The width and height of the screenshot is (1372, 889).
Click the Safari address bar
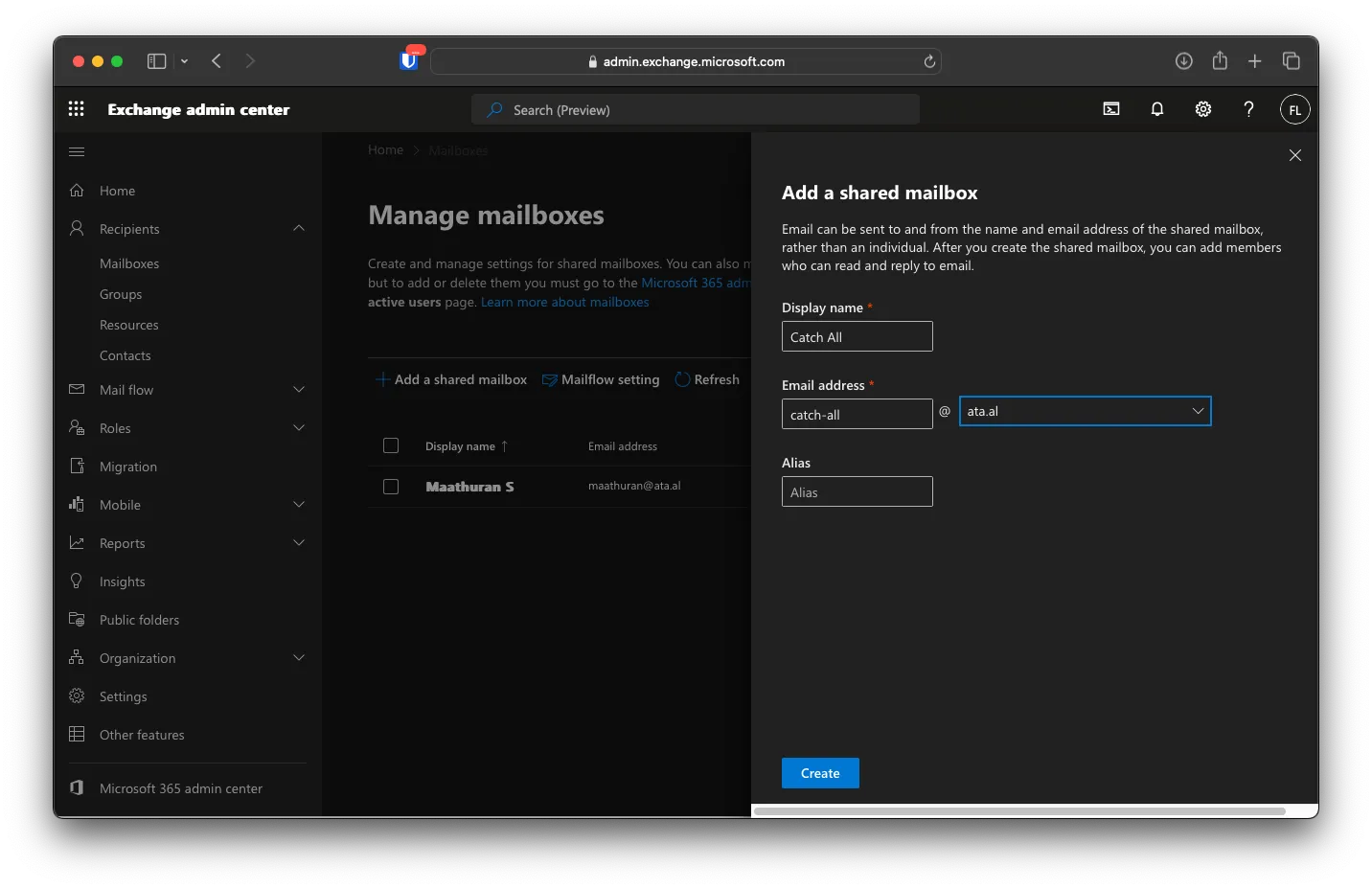pos(686,61)
